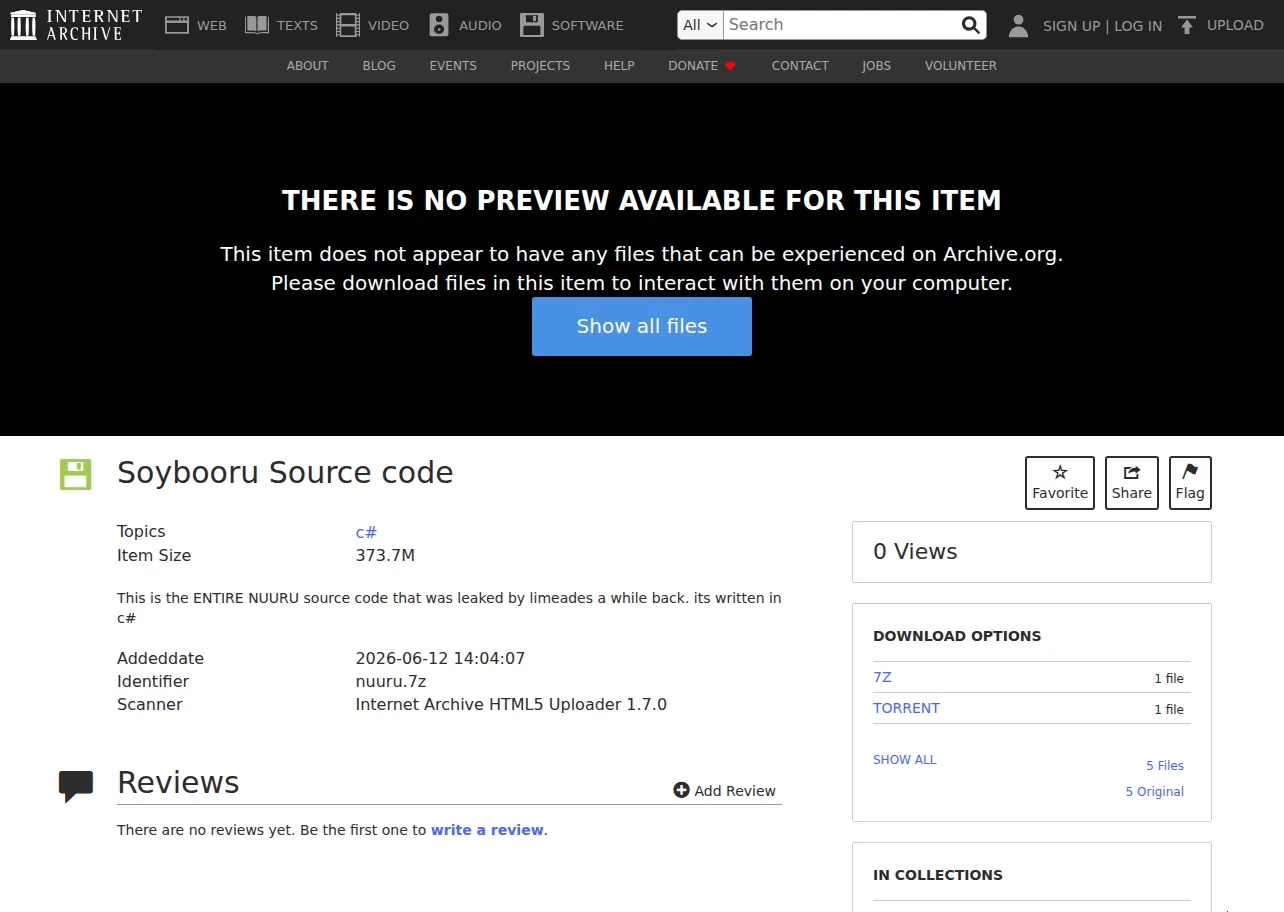Open the Help menu item
This screenshot has width=1284, height=912.
pyautogui.click(x=619, y=66)
